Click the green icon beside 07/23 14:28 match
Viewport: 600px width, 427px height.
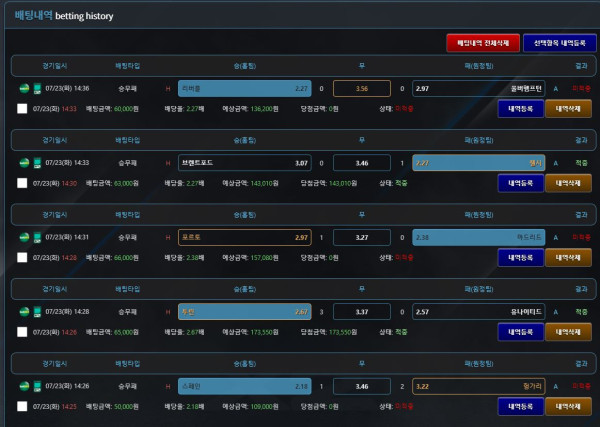tap(36, 311)
